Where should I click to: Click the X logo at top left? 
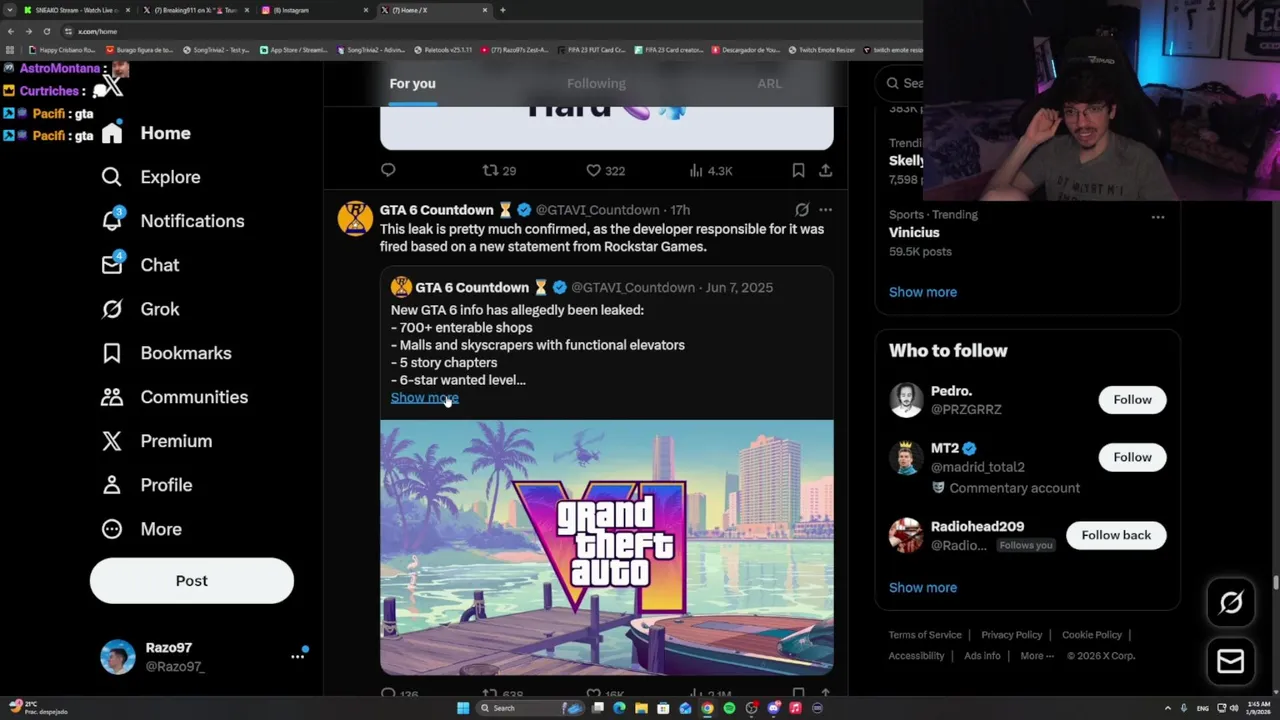[x=112, y=87]
